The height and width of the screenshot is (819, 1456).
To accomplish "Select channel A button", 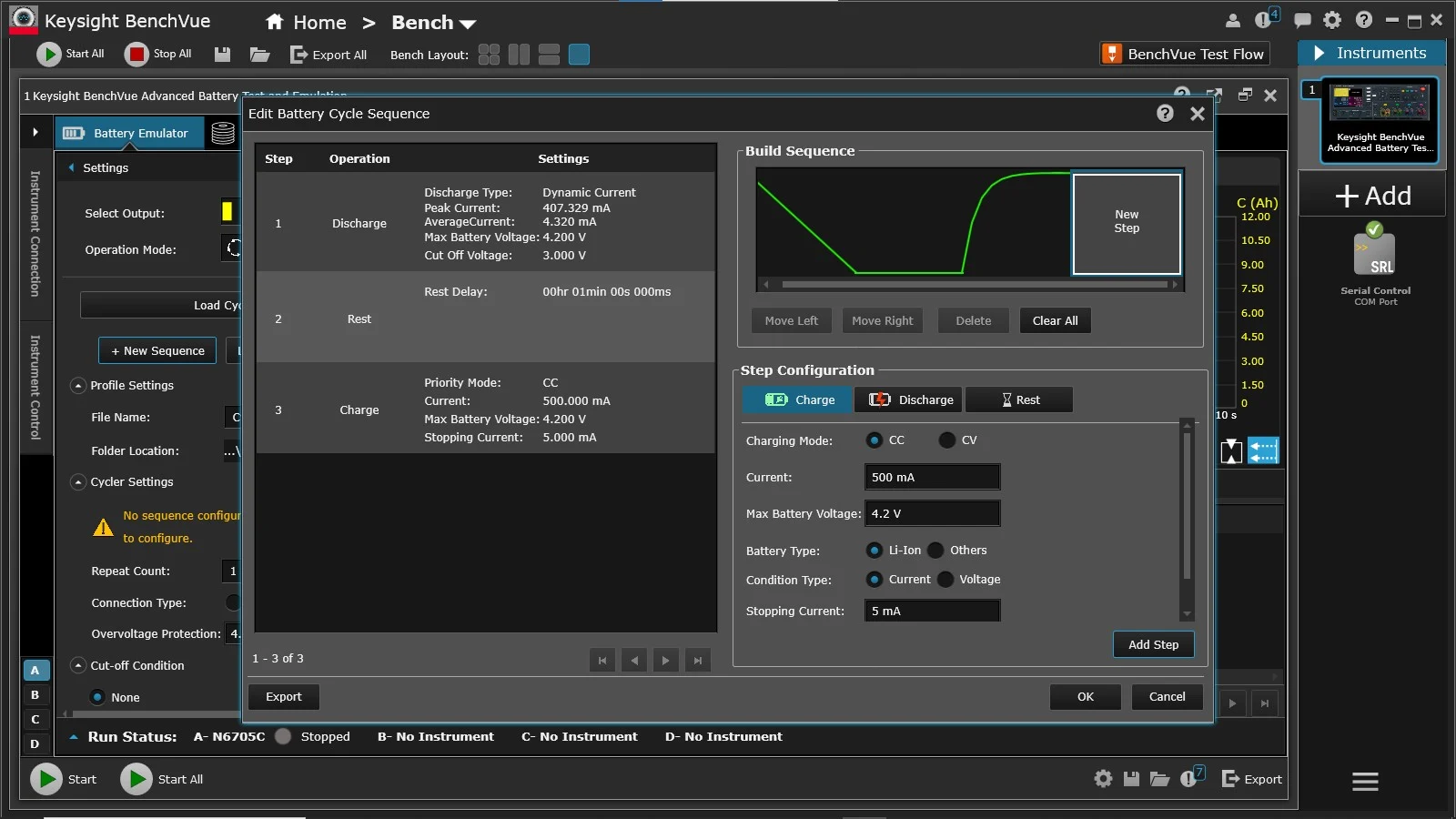I will 35,671.
